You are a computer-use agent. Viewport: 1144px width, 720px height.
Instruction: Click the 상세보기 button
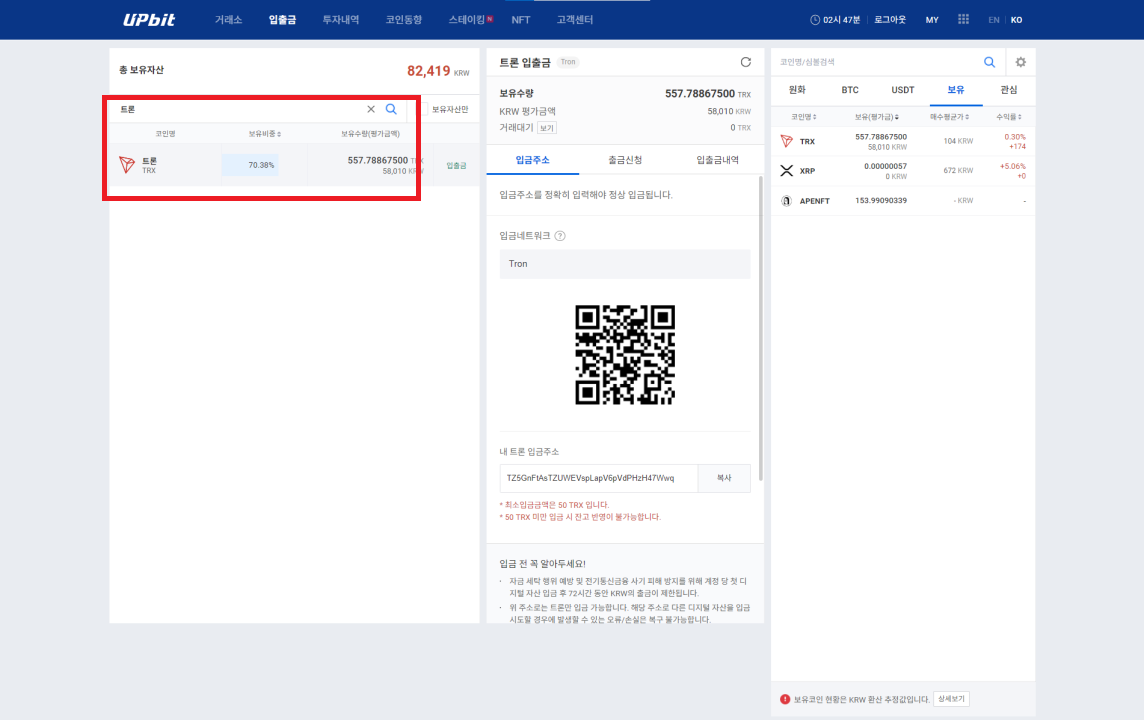tap(951, 699)
